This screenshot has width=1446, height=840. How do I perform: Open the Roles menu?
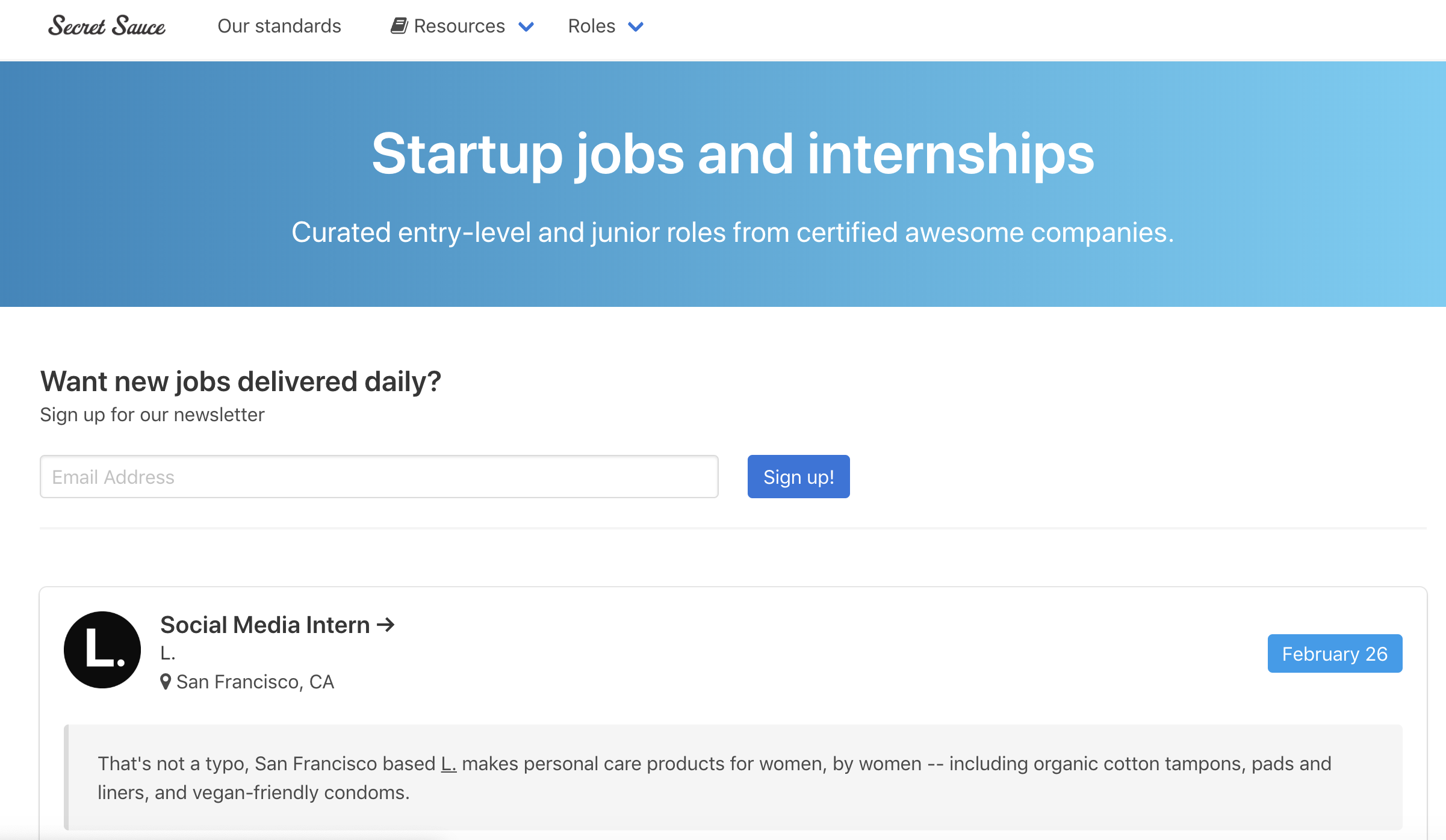point(592,26)
